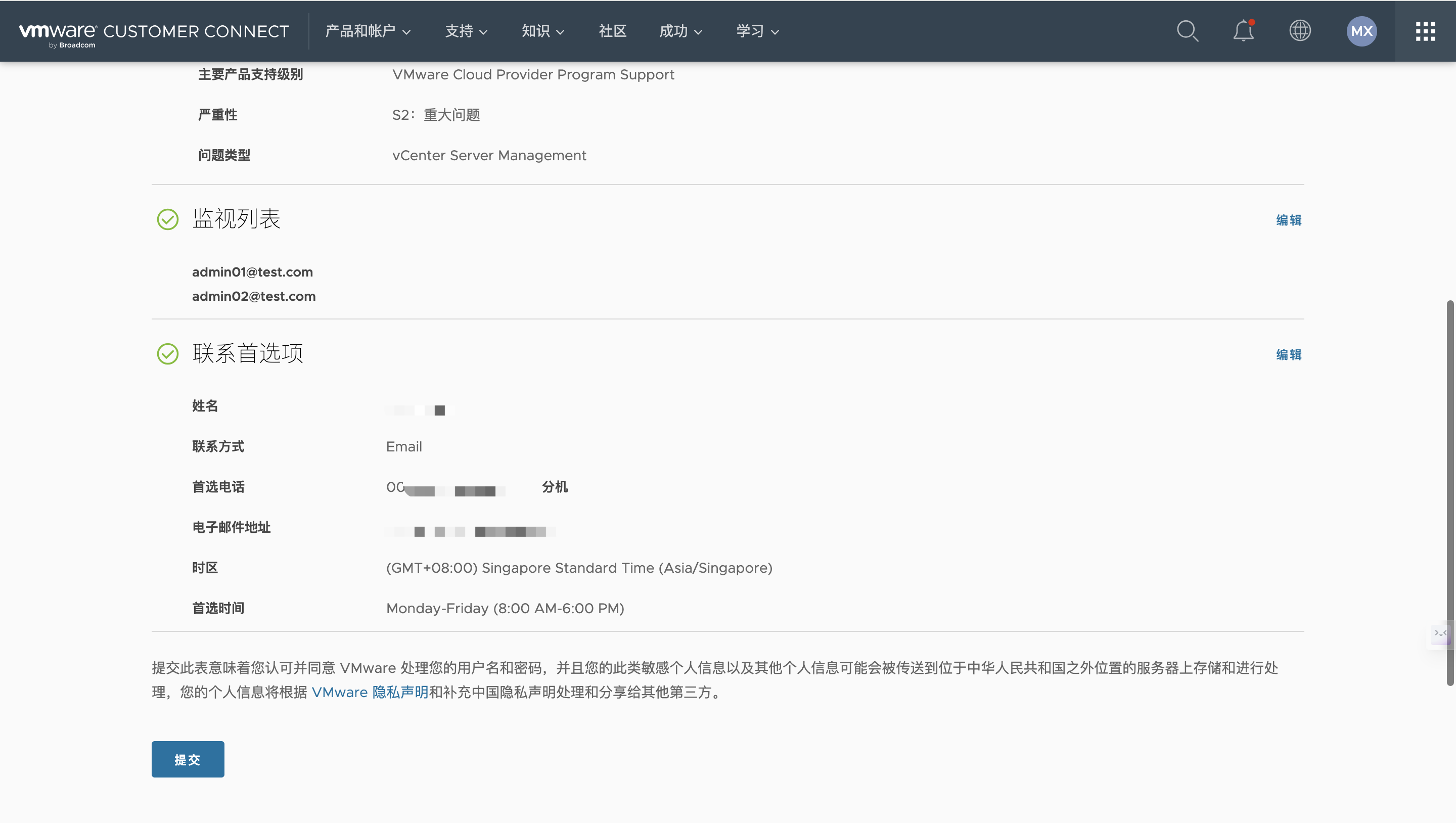Click the Email contact method value
Viewport: 1456px width, 823px height.
point(404,446)
